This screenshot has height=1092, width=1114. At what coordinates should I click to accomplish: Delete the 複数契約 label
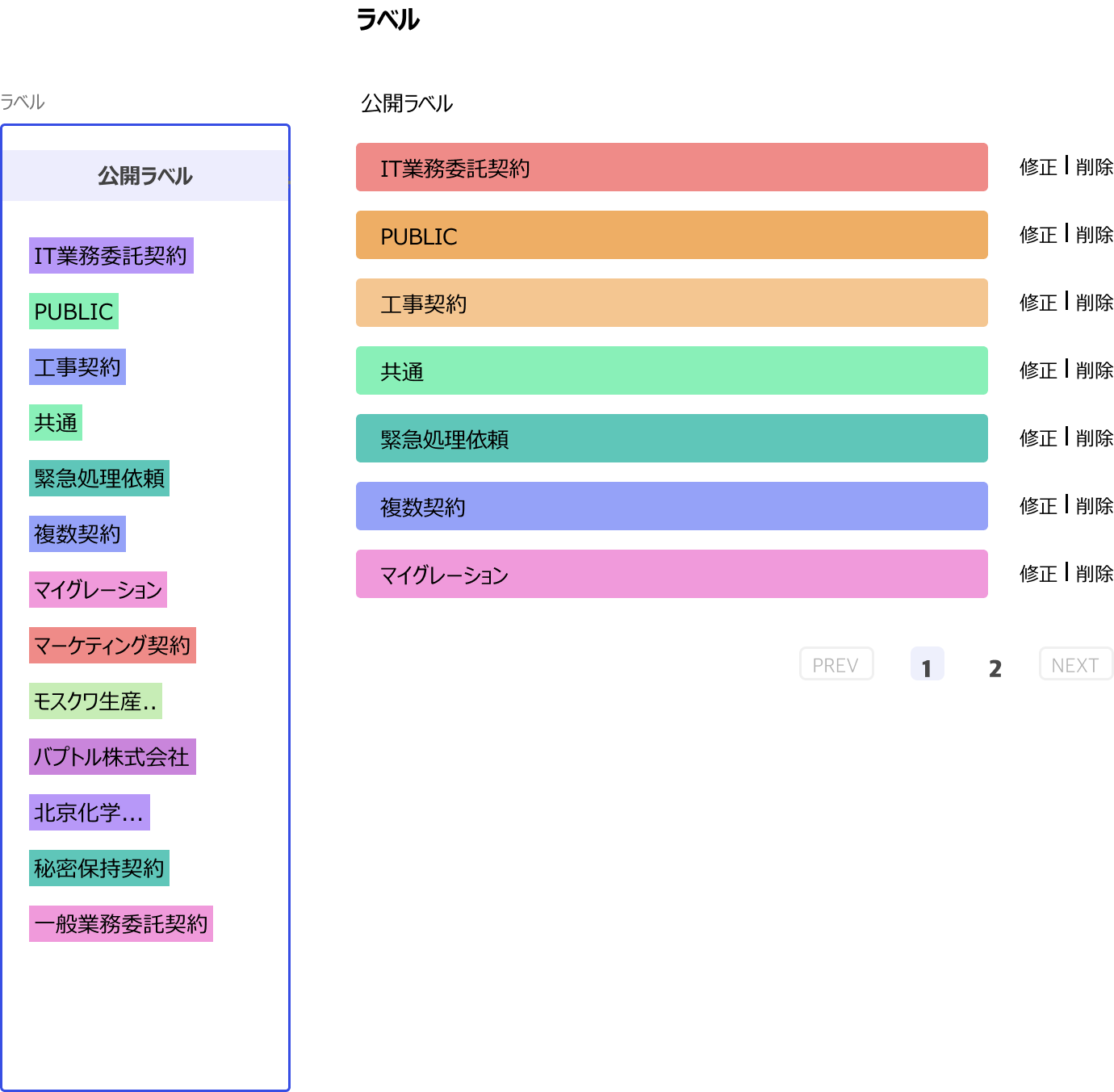1094,506
